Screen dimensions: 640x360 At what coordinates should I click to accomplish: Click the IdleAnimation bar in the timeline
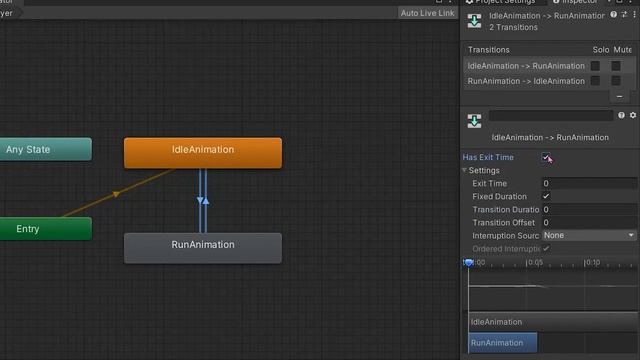(553, 322)
